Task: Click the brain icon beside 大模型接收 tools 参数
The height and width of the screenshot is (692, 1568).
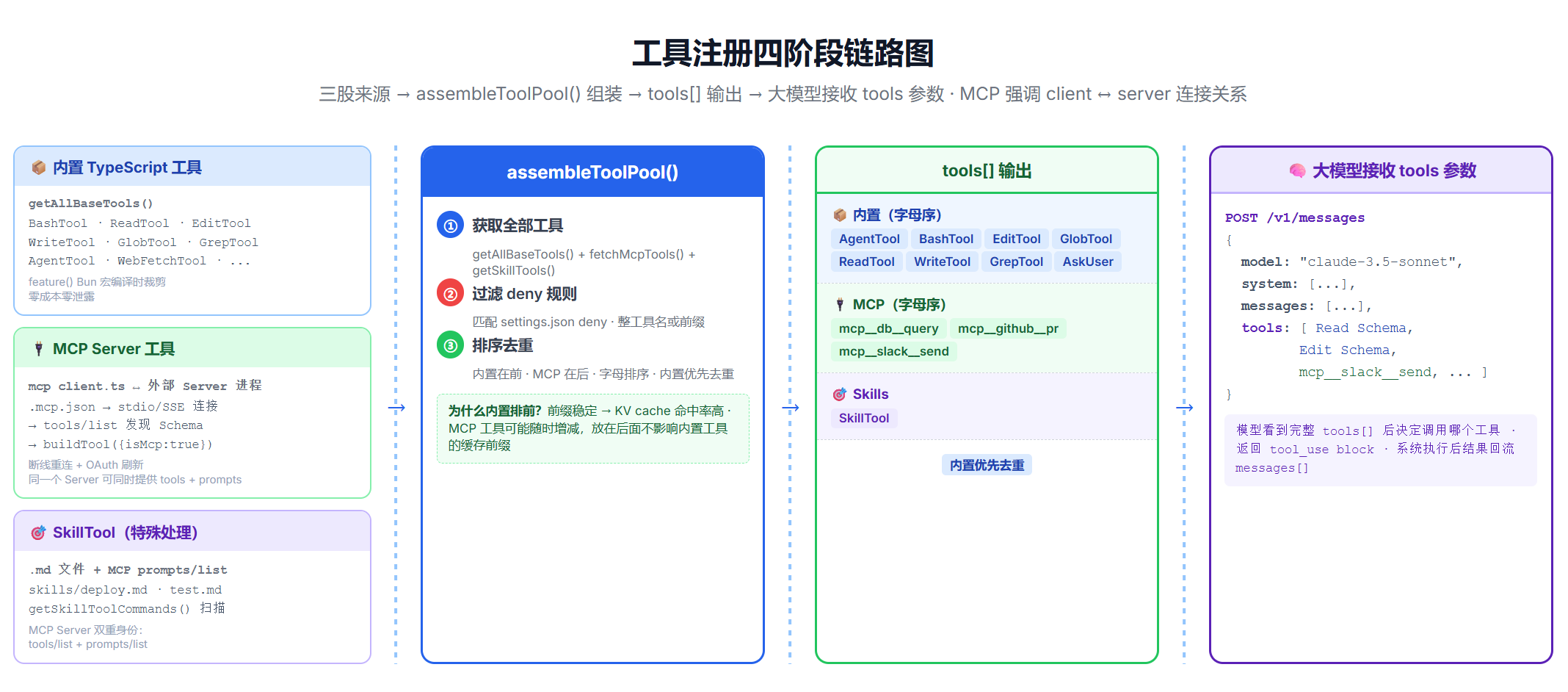Action: [x=1298, y=170]
